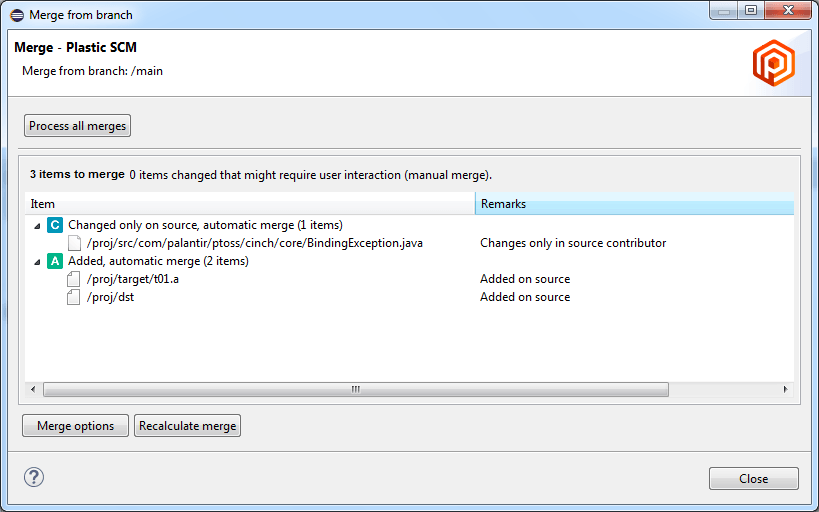Sort by the Item column header
Screen dimensions: 819x512
pos(250,204)
